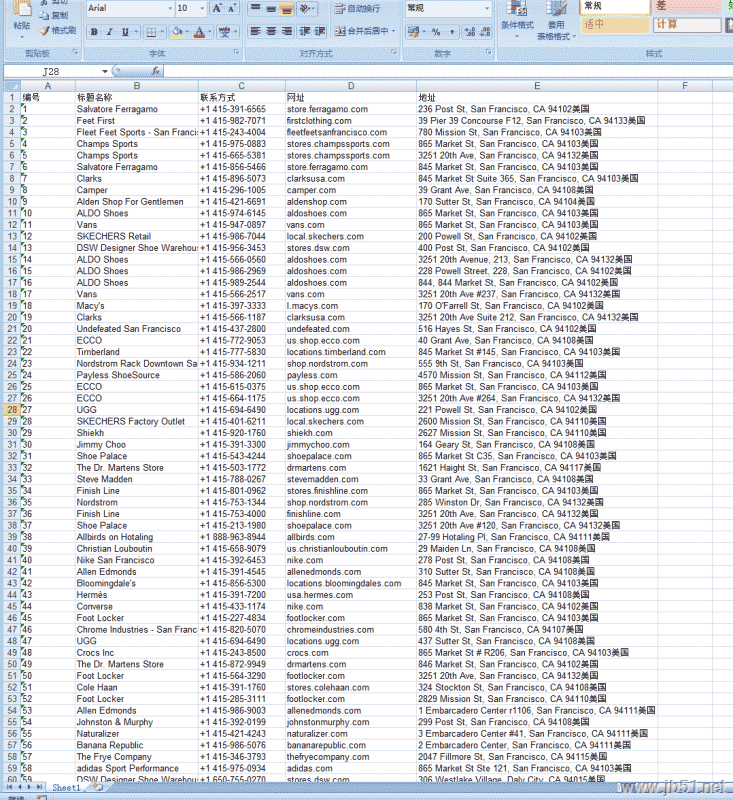Apply comma style number format
The height and width of the screenshot is (800, 733).
click(x=452, y=32)
